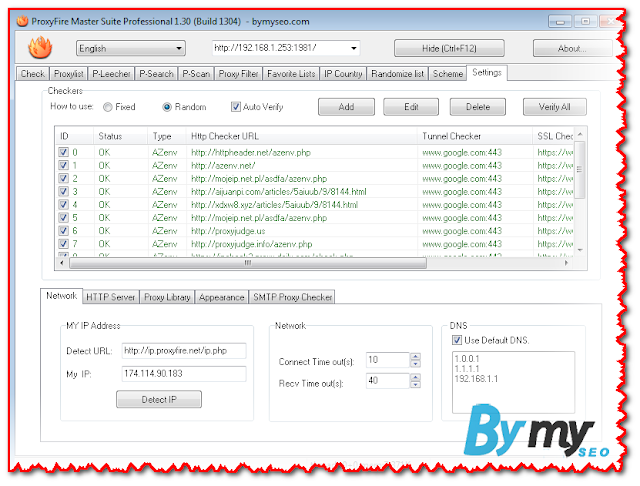Open the Appearance sub-tab
The width and height of the screenshot is (640, 486).
tap(222, 297)
